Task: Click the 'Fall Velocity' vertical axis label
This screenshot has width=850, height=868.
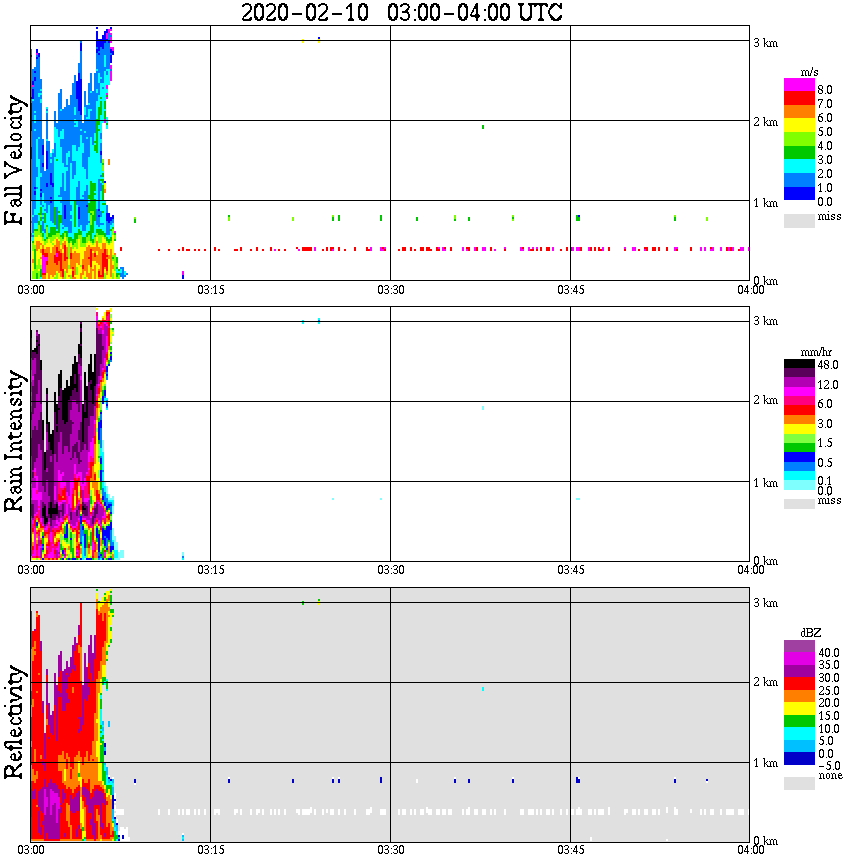Action: [14, 160]
